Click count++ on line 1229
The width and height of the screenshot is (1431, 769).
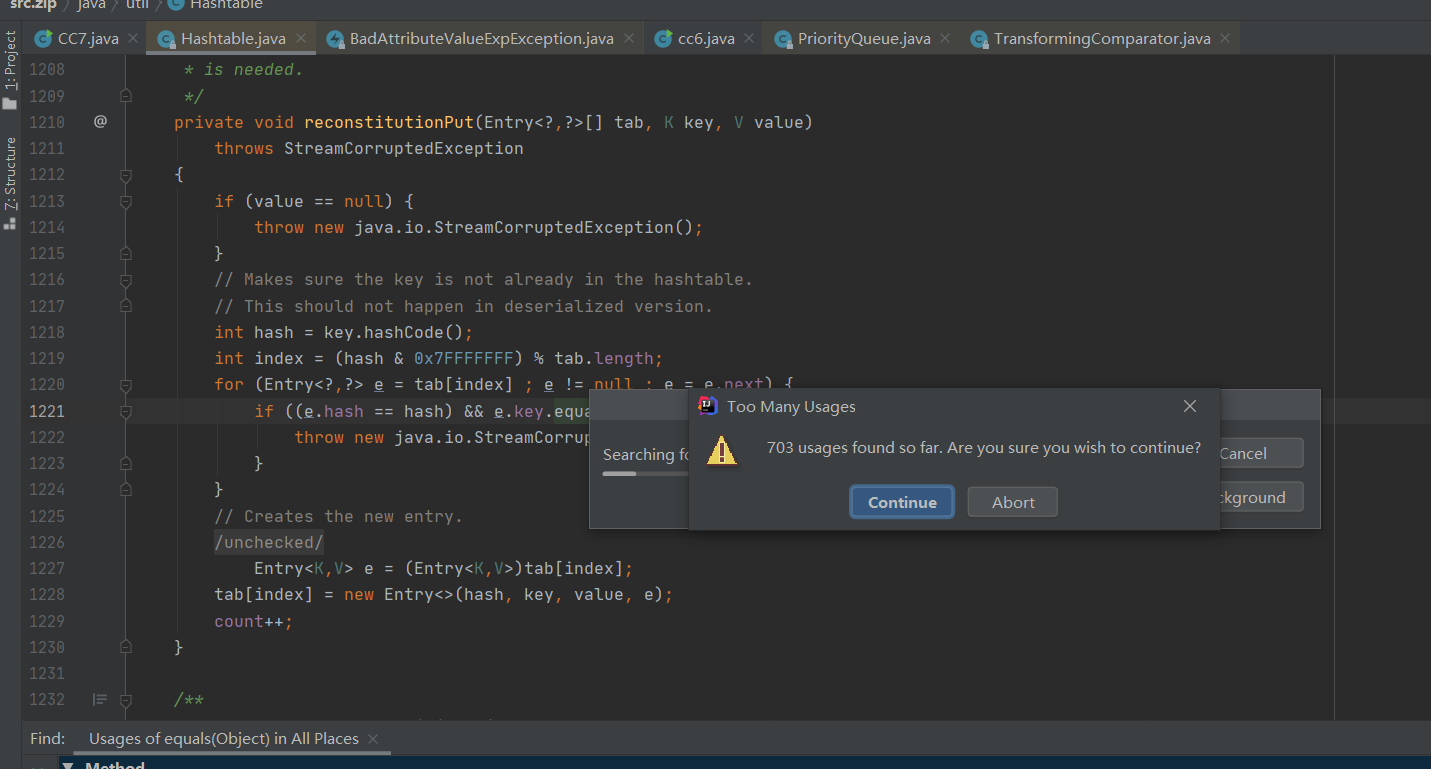(254, 621)
